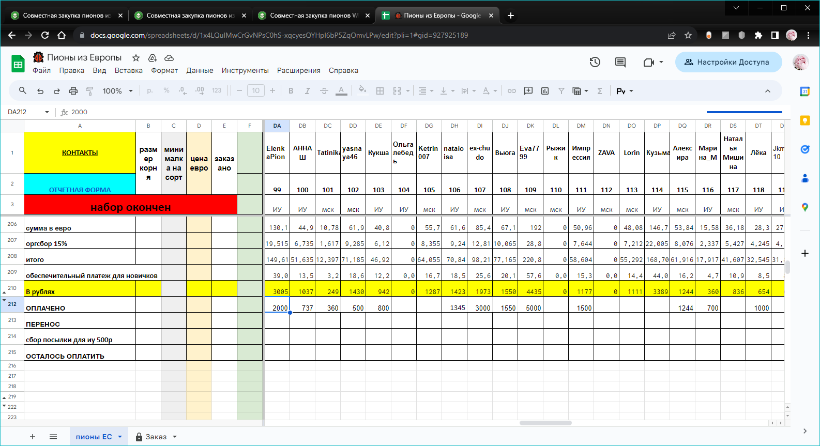Click the Google Sheets home logo
The height and width of the screenshot is (446, 820).
tap(17, 62)
